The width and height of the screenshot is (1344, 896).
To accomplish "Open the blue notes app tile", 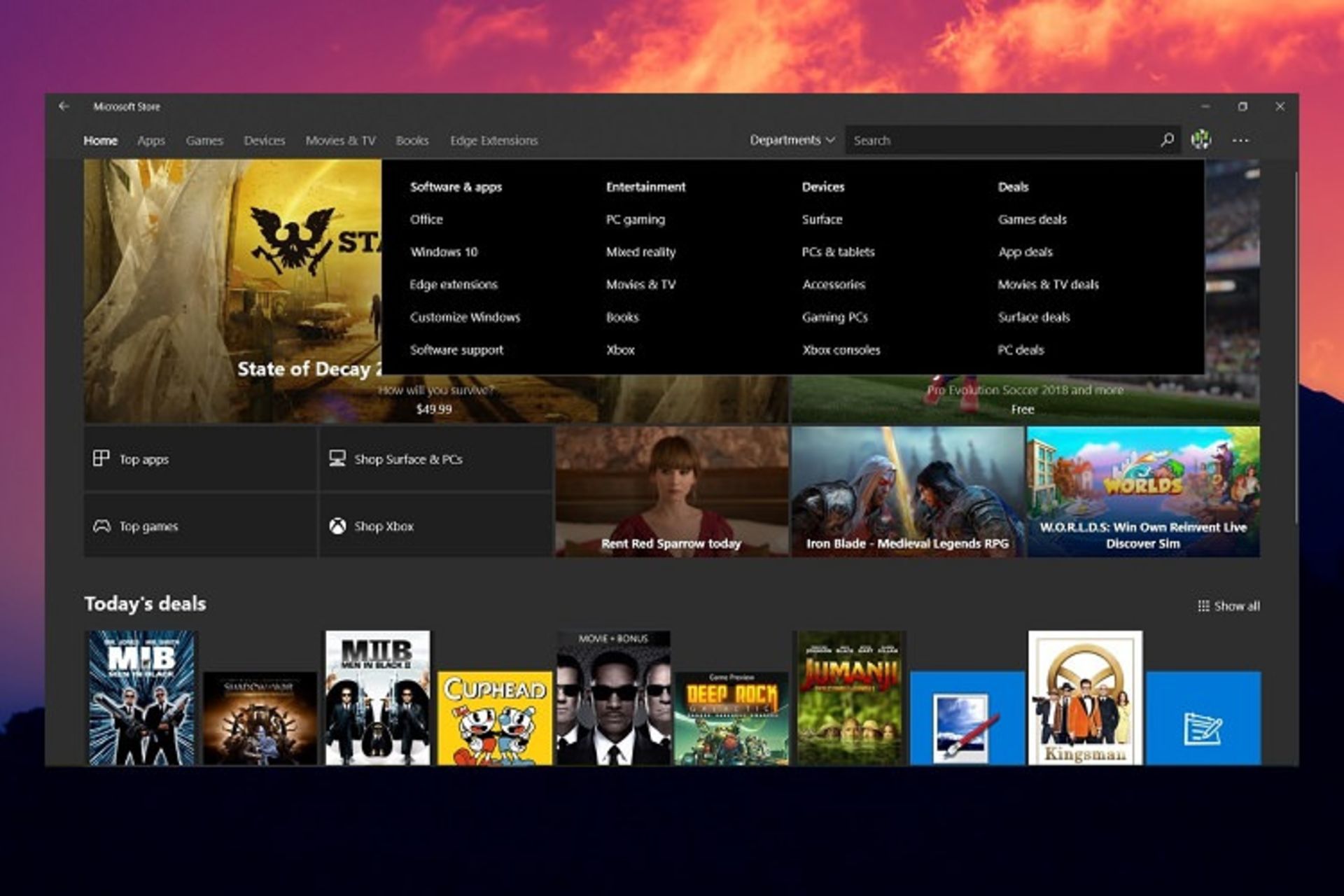I will 1203,718.
